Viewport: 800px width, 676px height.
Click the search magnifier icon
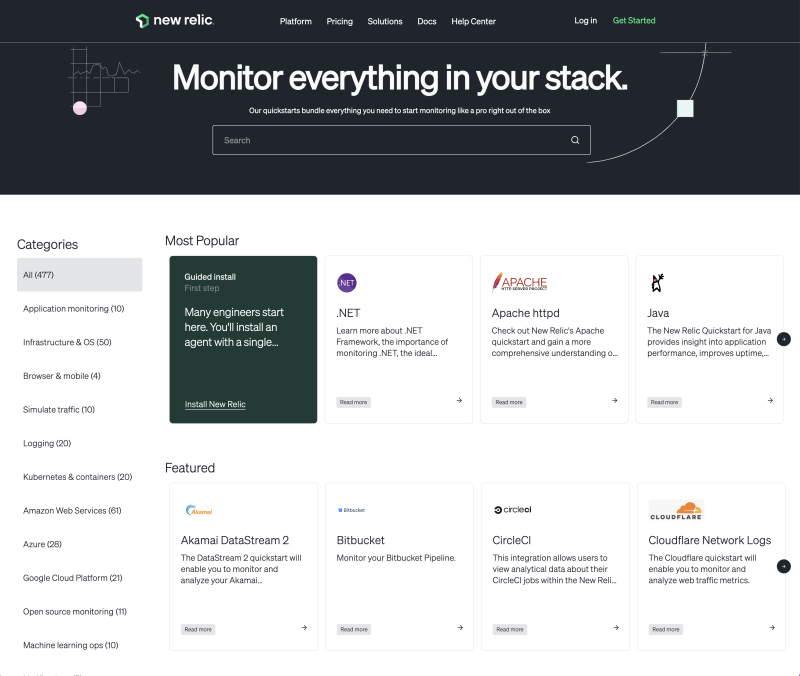click(x=575, y=140)
